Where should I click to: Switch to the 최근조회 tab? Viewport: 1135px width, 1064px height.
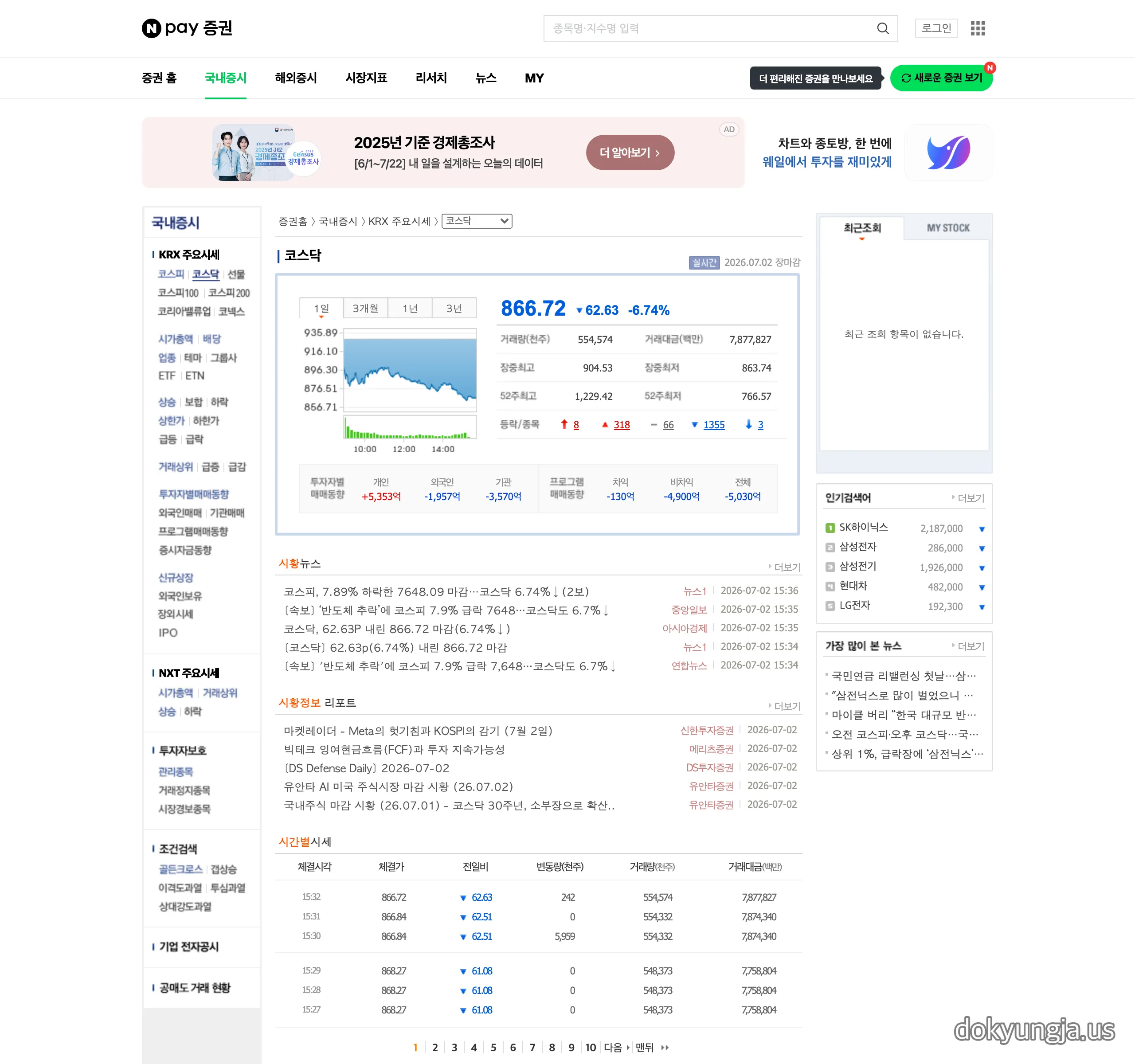tap(862, 228)
